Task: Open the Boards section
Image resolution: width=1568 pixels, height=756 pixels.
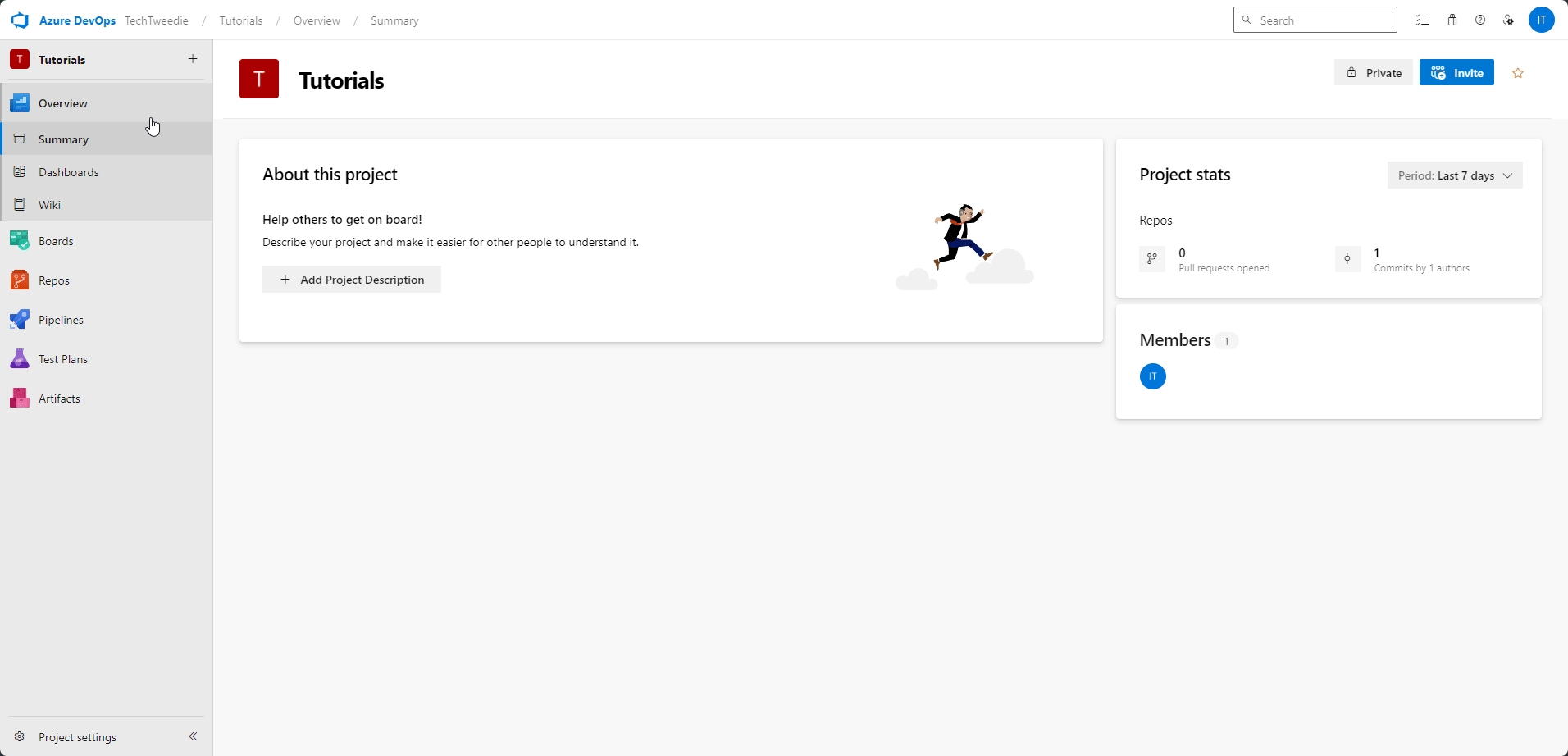Action: [x=55, y=240]
